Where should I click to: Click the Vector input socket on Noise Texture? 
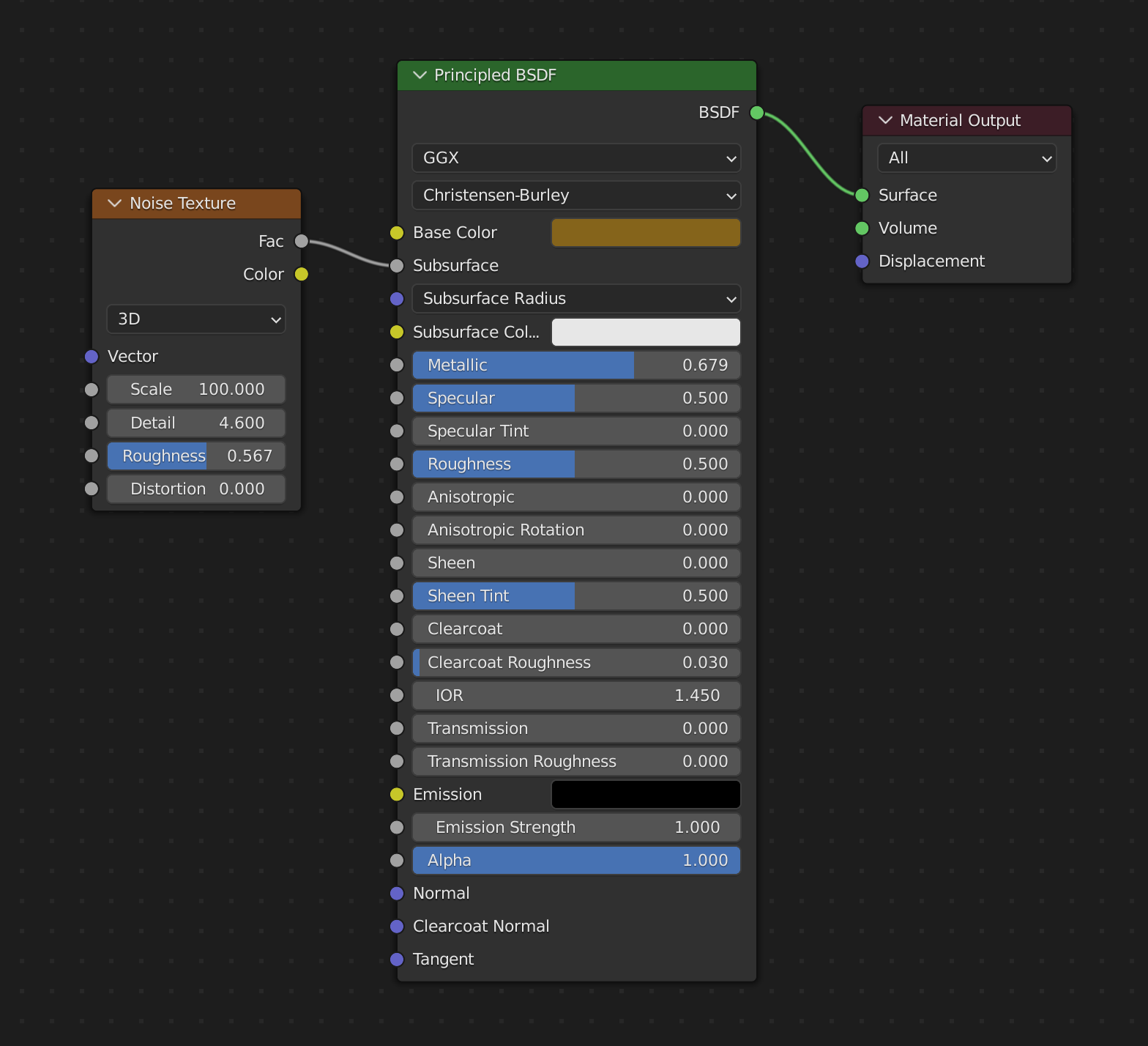92,357
